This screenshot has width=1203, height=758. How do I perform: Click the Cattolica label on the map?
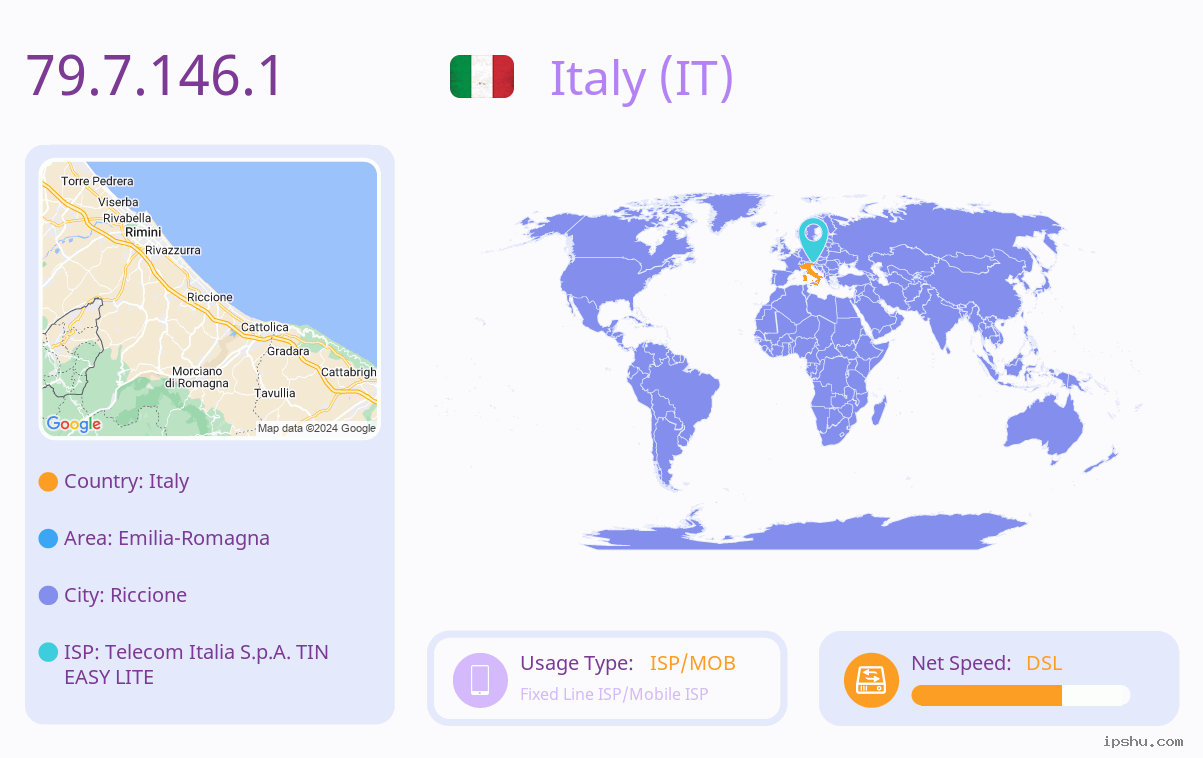tap(265, 327)
